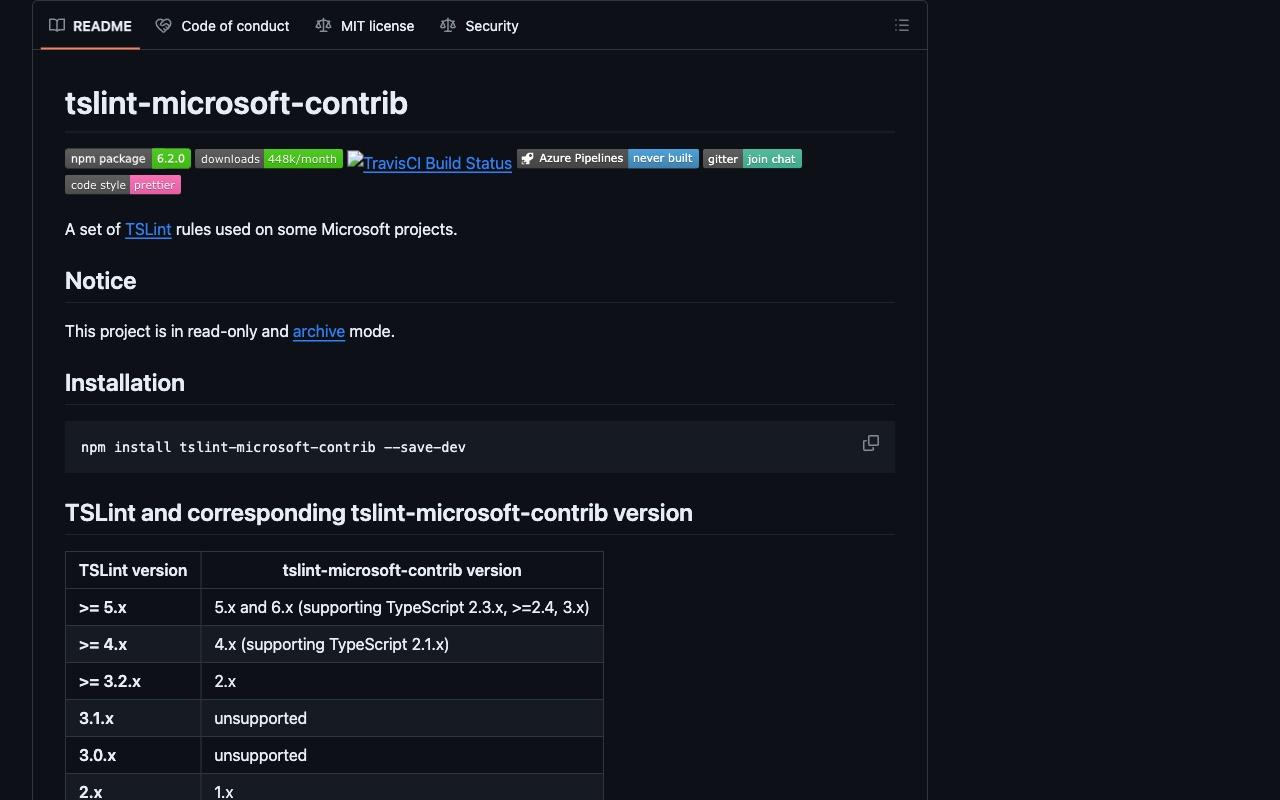Open the code style prettier badge
Viewport: 1280px width, 800px height.
click(123, 185)
